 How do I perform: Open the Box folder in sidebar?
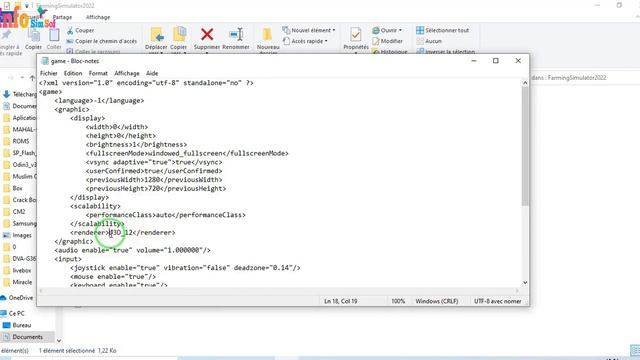13,188
